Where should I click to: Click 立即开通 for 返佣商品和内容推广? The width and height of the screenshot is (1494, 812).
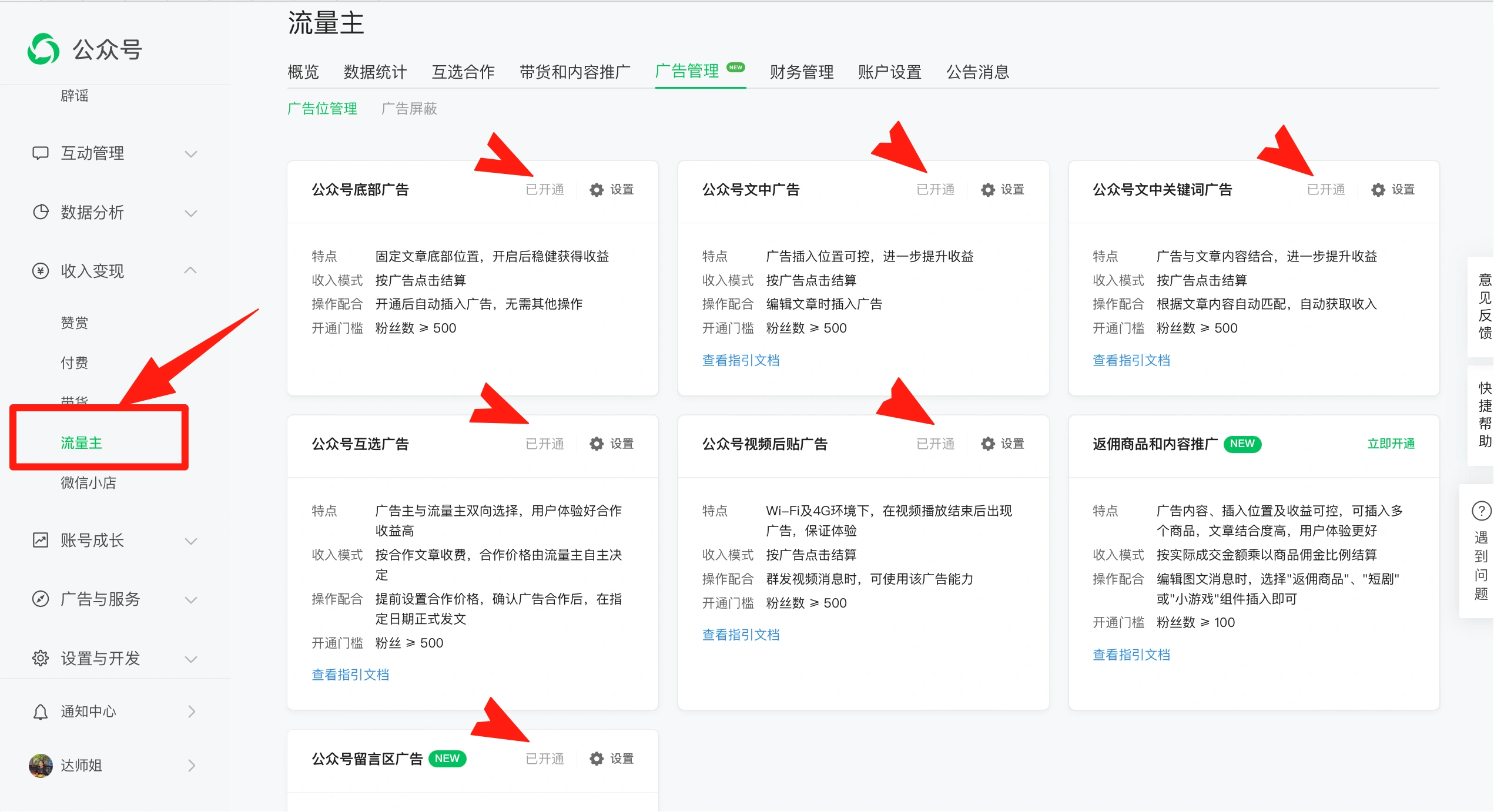tap(1391, 444)
